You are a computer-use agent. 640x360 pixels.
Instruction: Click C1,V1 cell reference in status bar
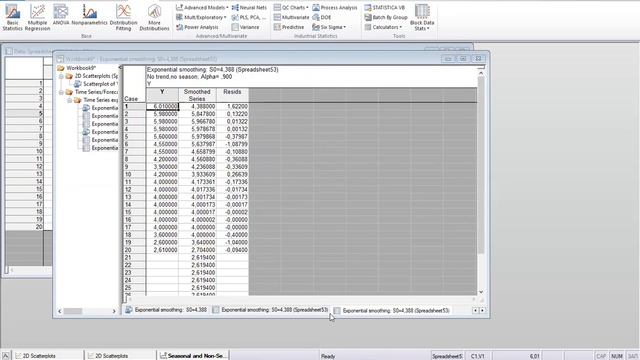point(478,356)
